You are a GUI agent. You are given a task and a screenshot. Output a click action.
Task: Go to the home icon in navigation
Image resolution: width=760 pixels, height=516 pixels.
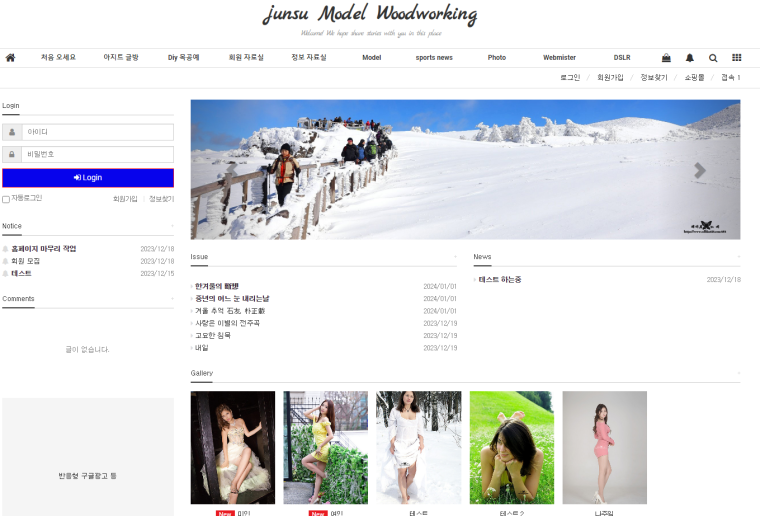point(10,58)
